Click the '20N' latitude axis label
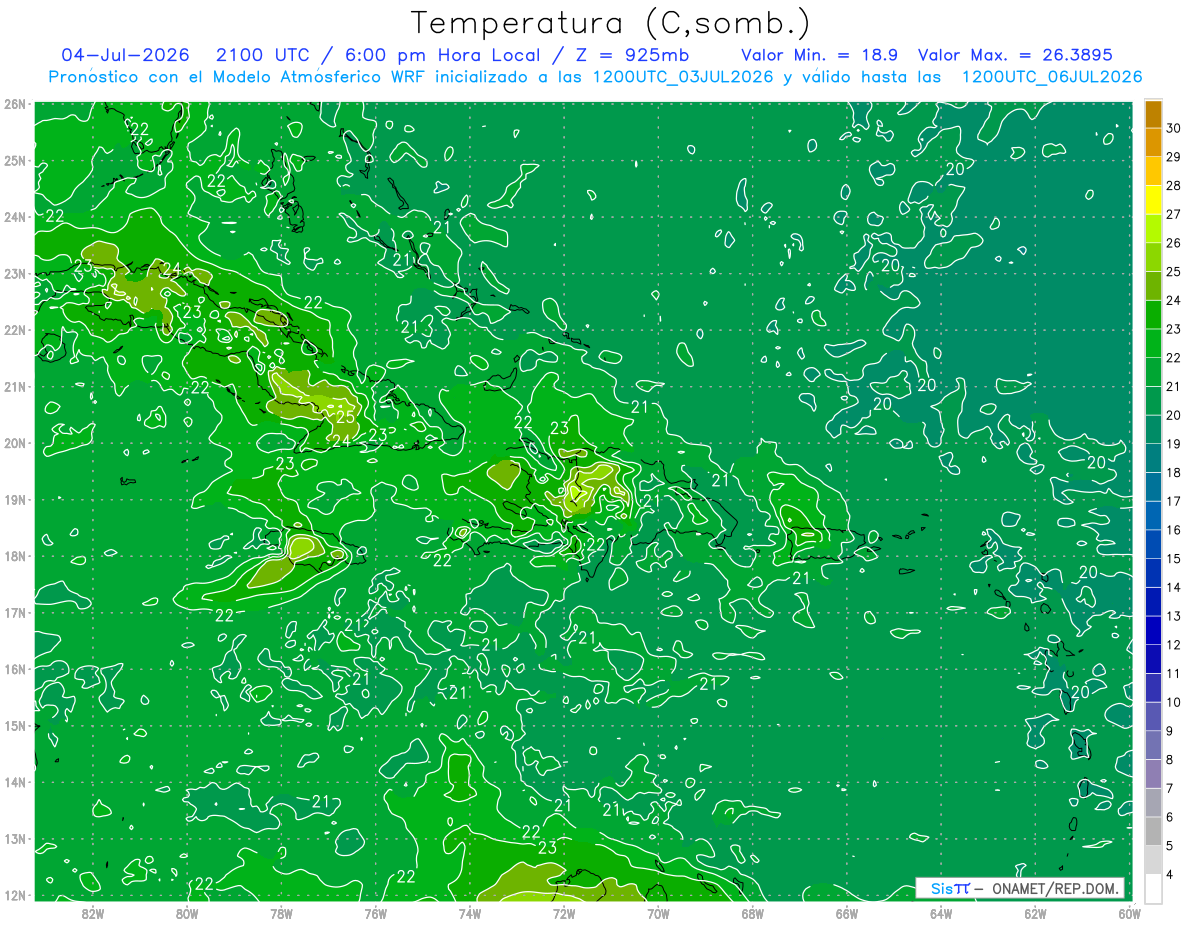Viewport: 1200px width, 927px height. (x=14, y=443)
